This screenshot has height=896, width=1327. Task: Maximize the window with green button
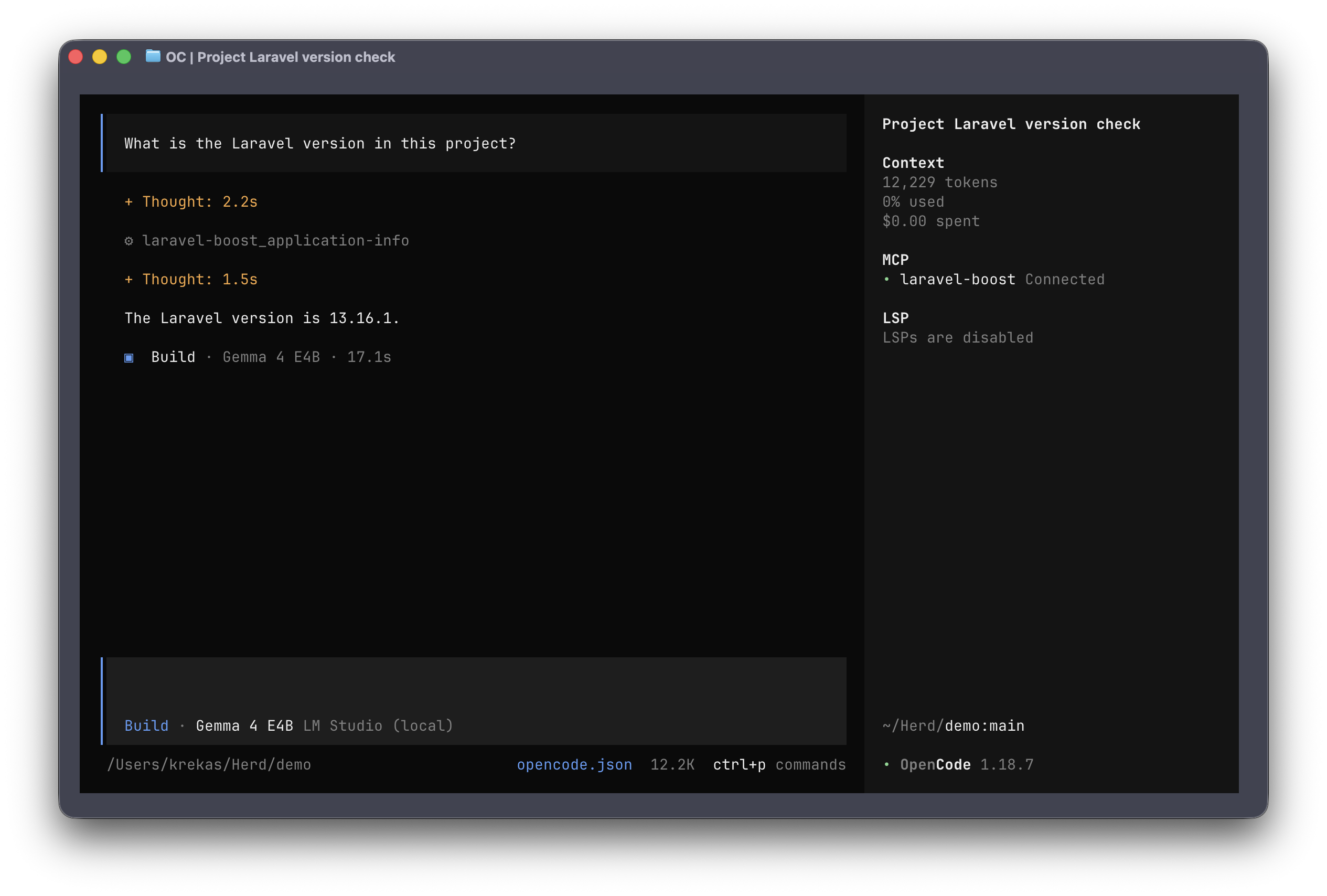pyautogui.click(x=124, y=57)
